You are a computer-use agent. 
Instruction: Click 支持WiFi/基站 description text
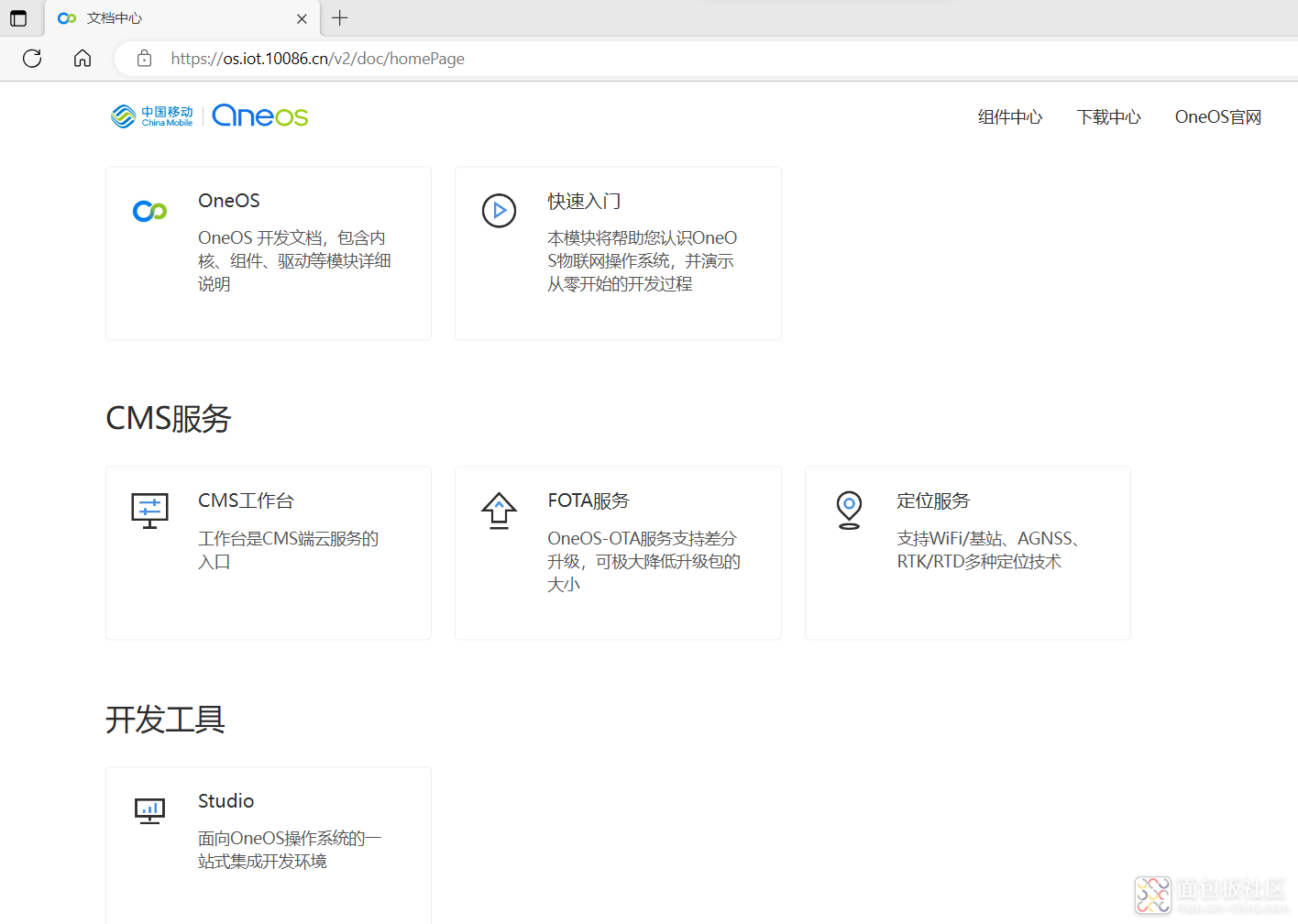click(988, 550)
